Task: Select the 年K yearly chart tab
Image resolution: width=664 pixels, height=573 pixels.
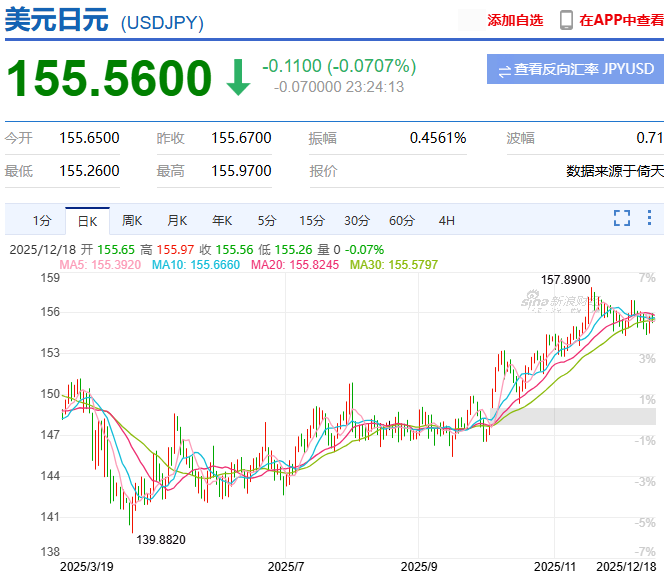Action: pos(221,220)
